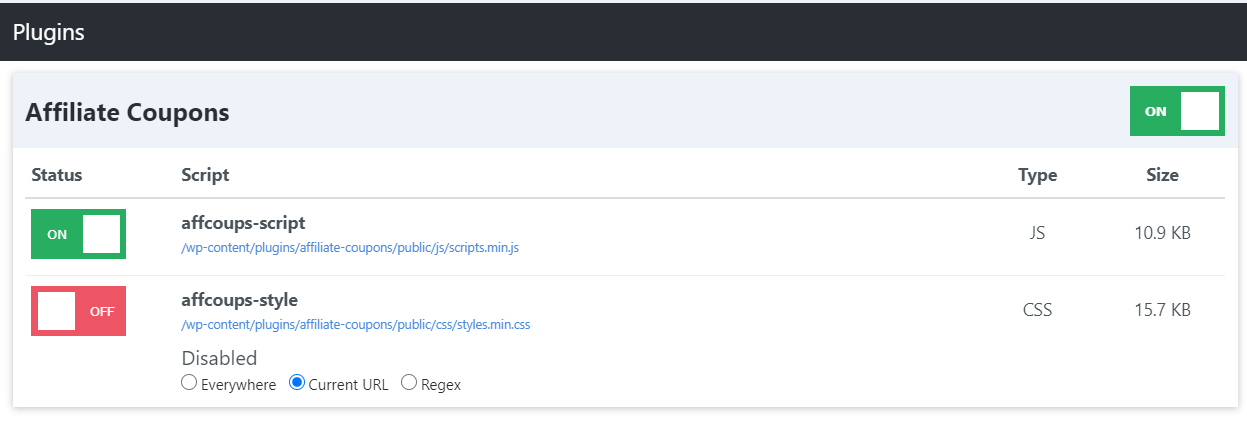
Task: Click the affcoups-style name
Action: pos(240,300)
